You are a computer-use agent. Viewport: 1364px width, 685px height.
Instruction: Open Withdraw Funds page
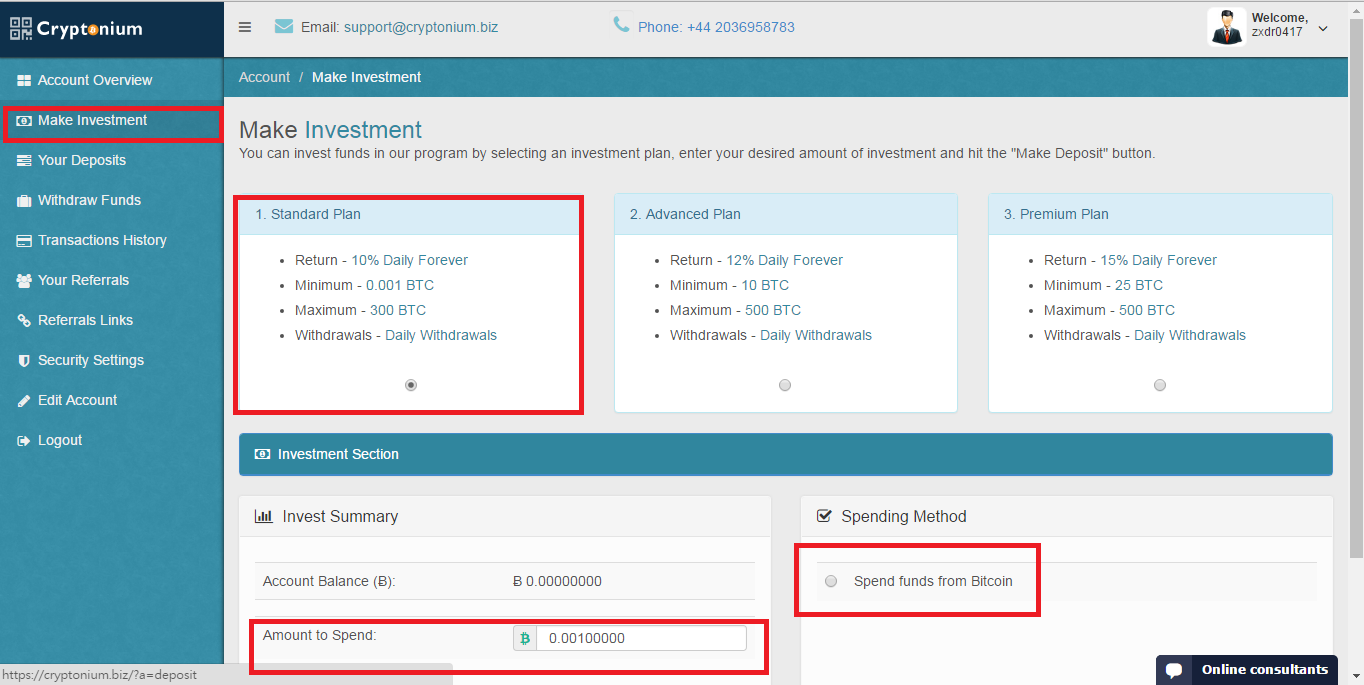pyautogui.click(x=89, y=200)
